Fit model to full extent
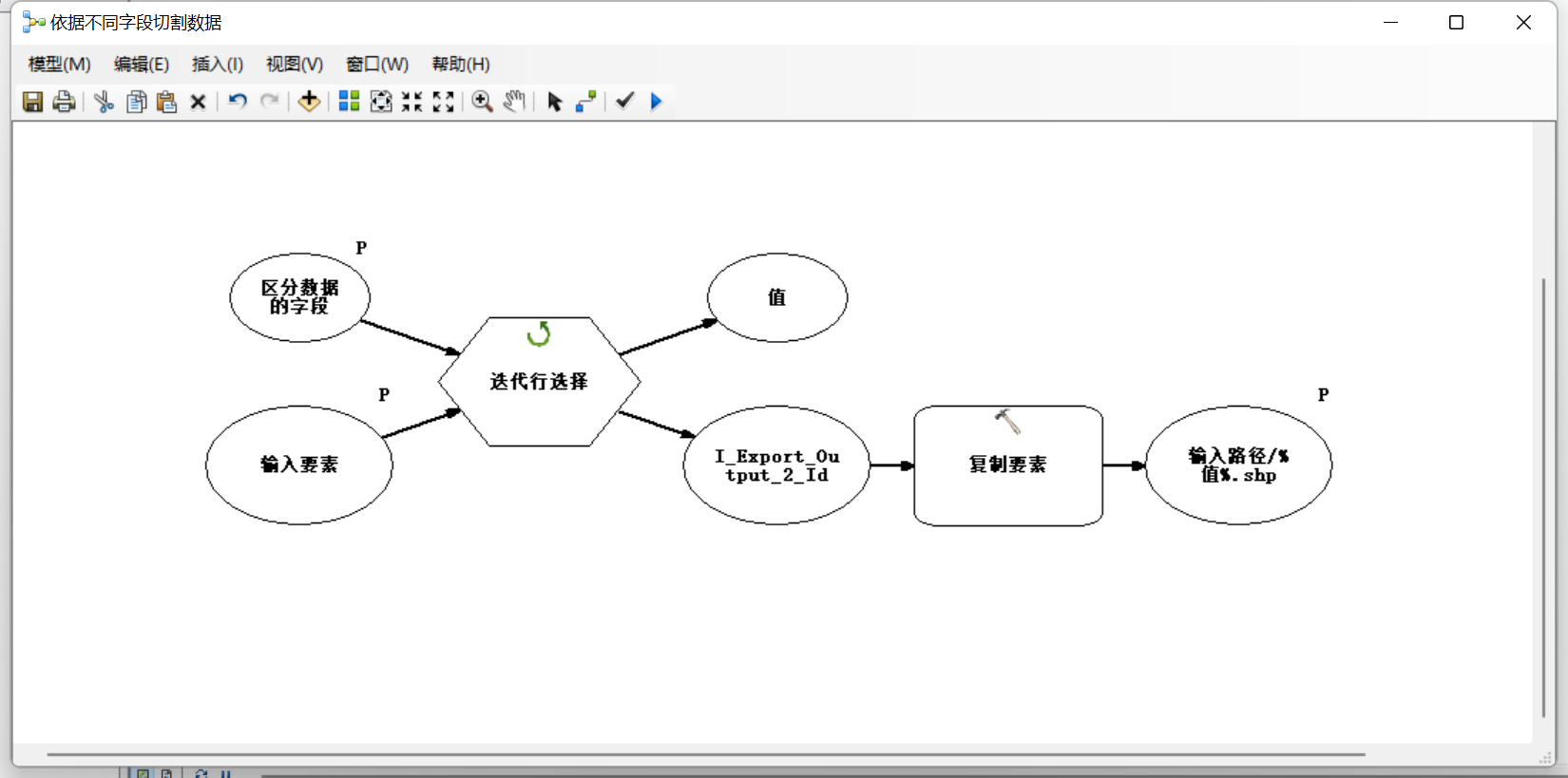The image size is (1568, 778). pyautogui.click(x=380, y=102)
